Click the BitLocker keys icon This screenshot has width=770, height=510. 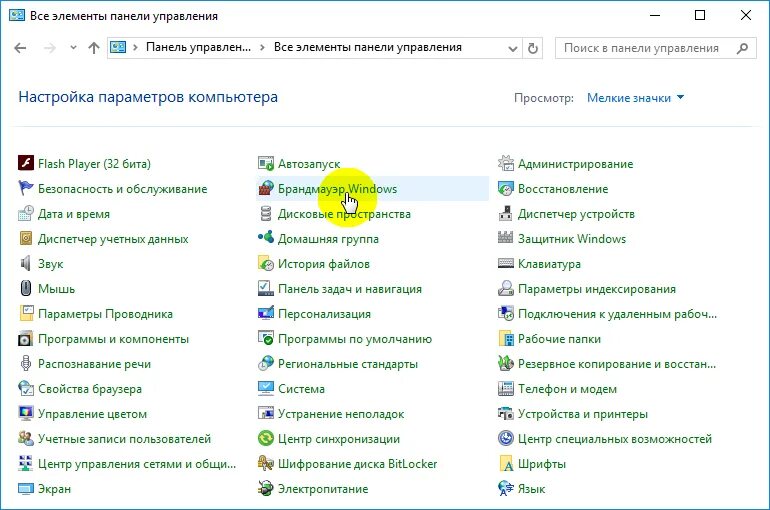pyautogui.click(x=266, y=463)
